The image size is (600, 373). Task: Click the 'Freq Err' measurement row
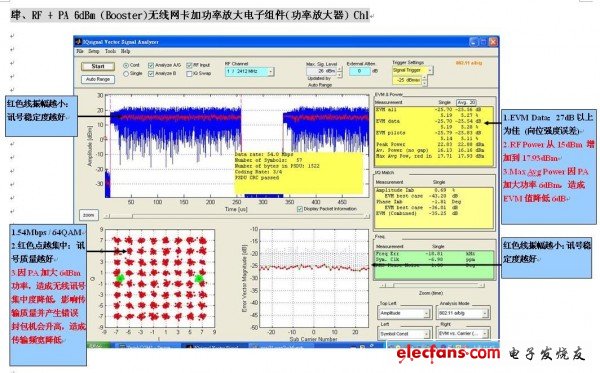click(x=426, y=254)
